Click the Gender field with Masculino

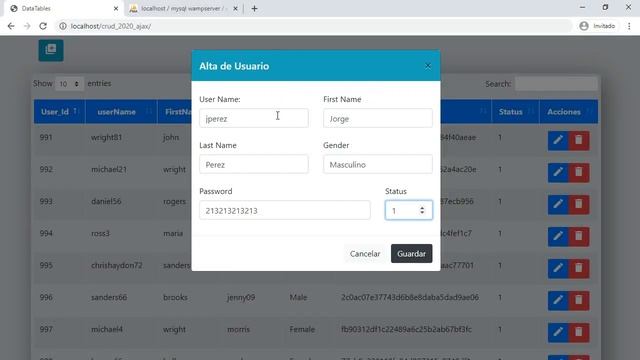pyautogui.click(x=378, y=164)
